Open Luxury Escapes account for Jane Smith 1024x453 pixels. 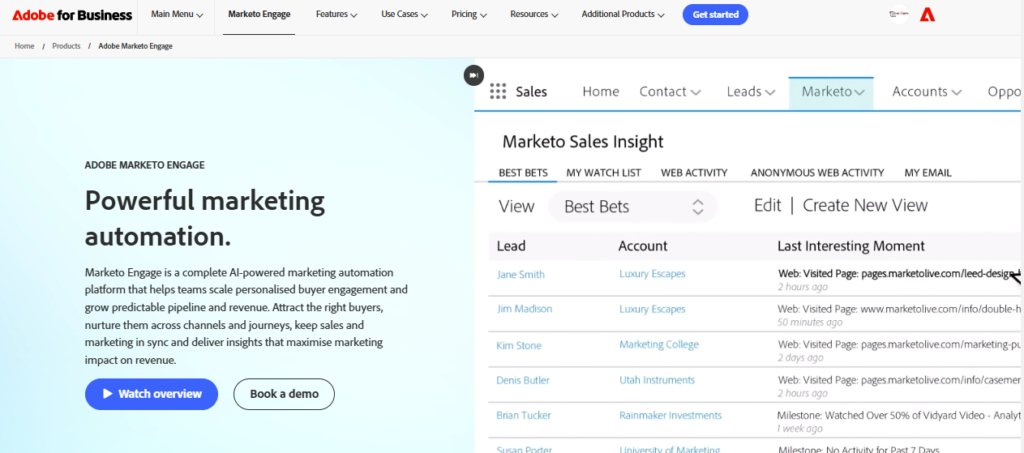652,273
